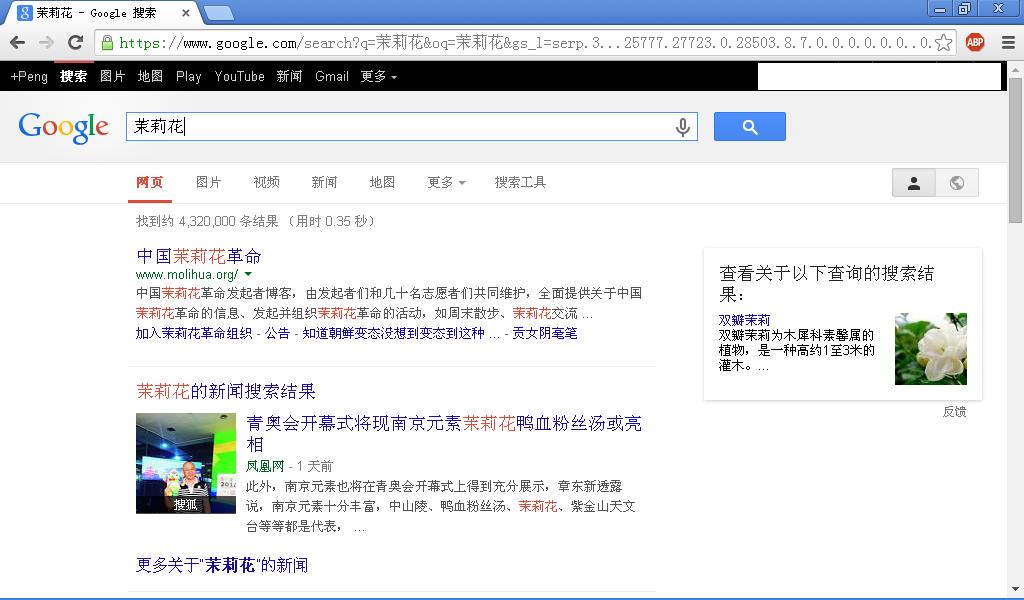Open the 加入茉莉花革命组织 sitelink
The image size is (1024, 600).
[194, 333]
